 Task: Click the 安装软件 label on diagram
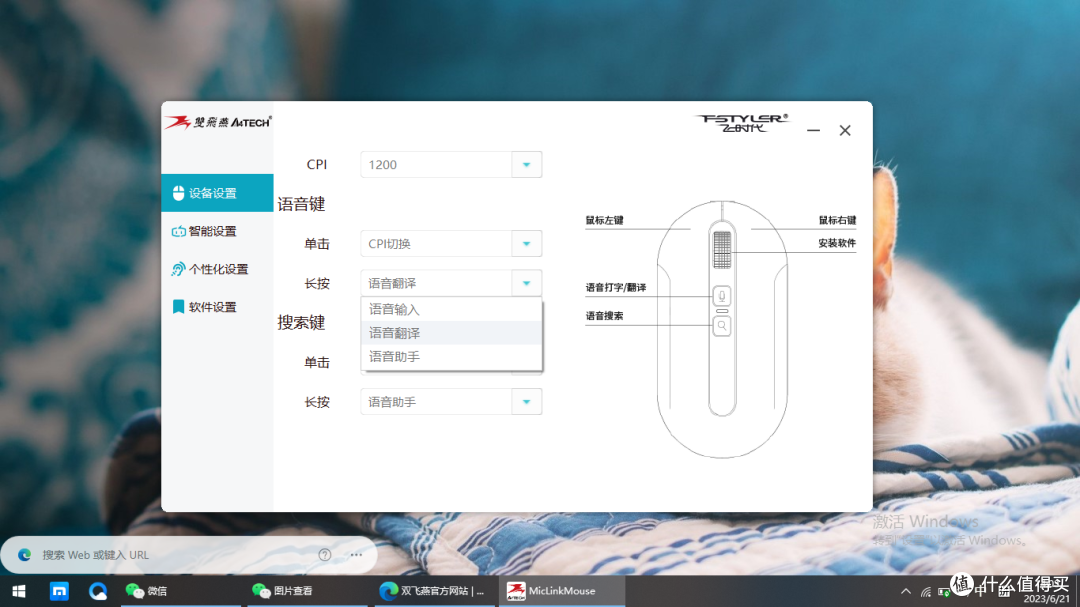(837, 243)
